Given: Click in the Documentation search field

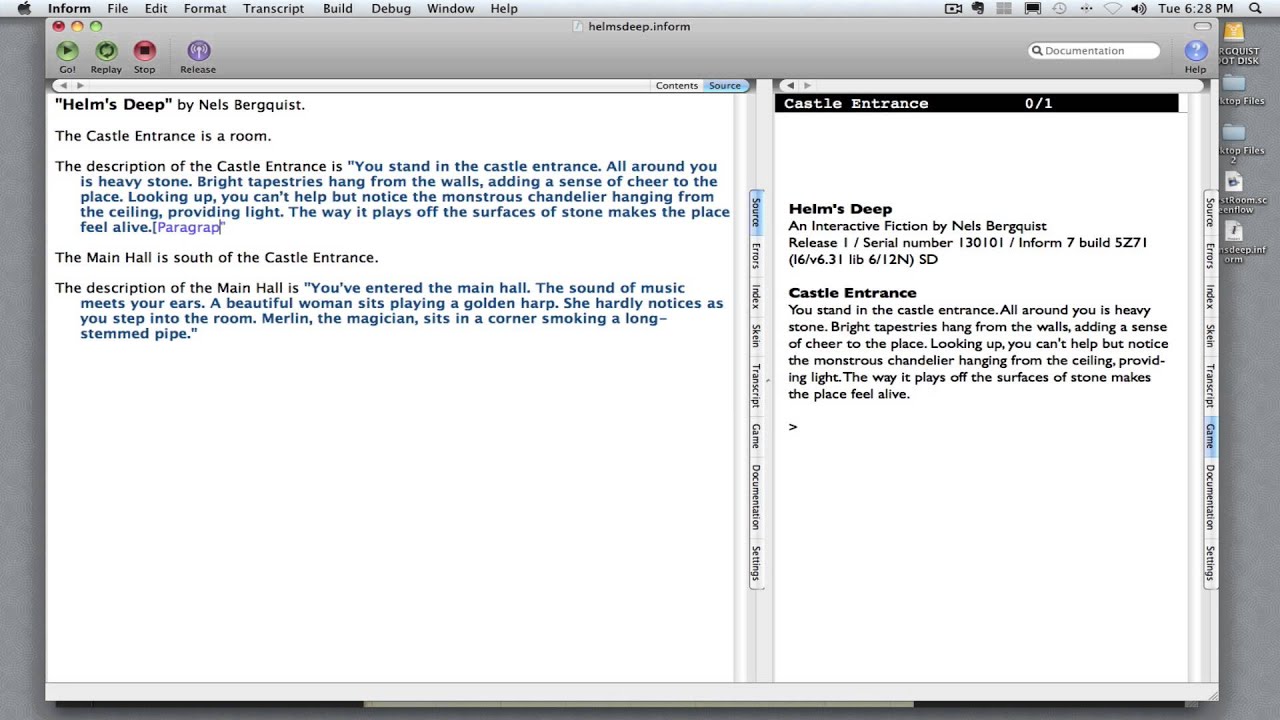Looking at the screenshot, I should 1094,51.
